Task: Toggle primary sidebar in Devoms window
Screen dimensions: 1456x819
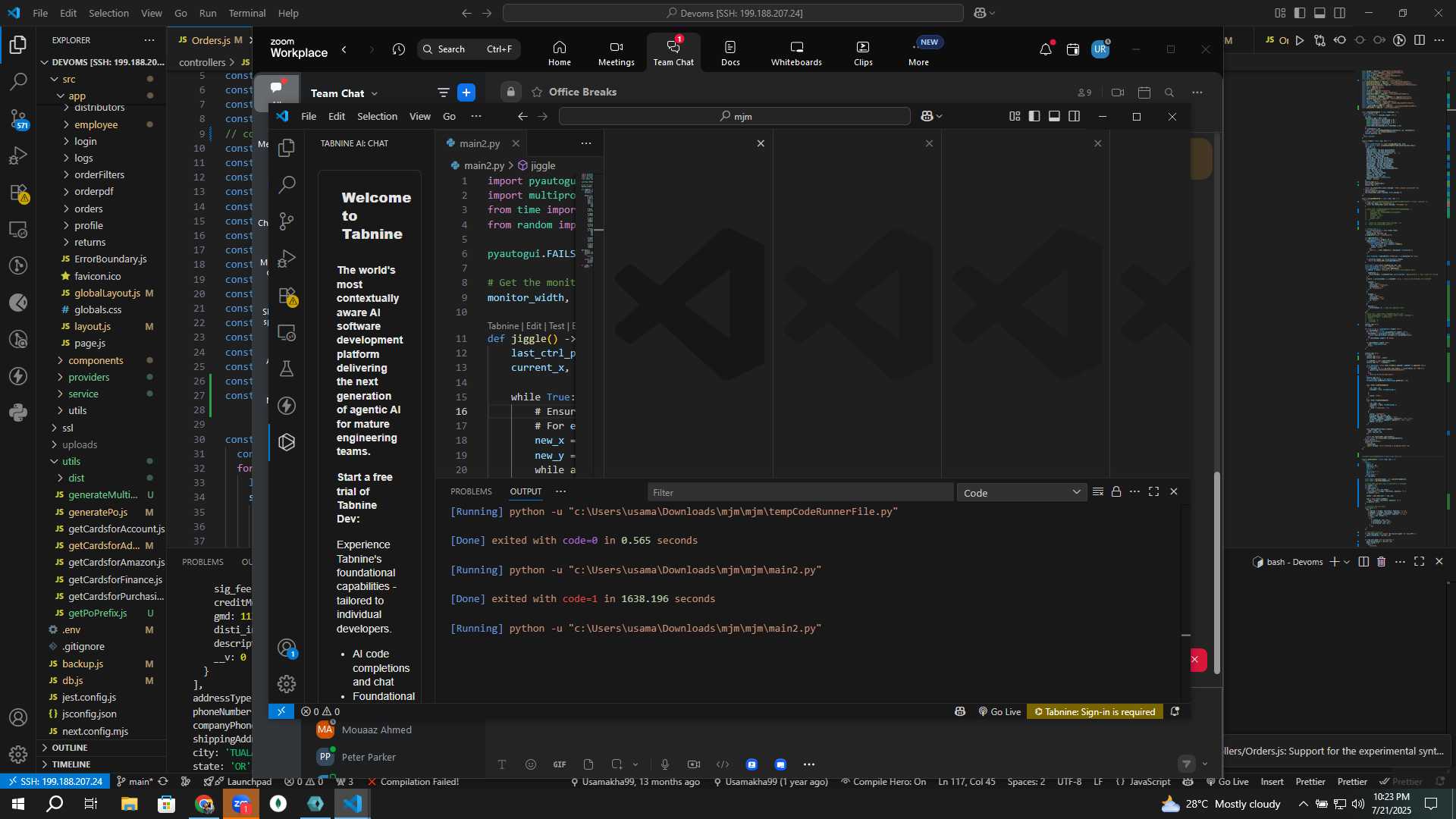Action: pos(1300,13)
